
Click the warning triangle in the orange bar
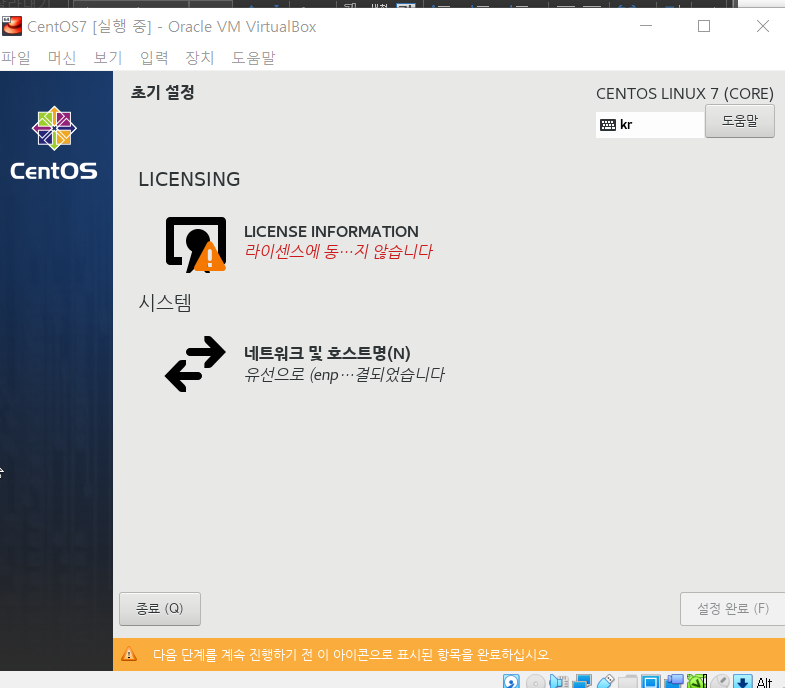pyautogui.click(x=129, y=654)
